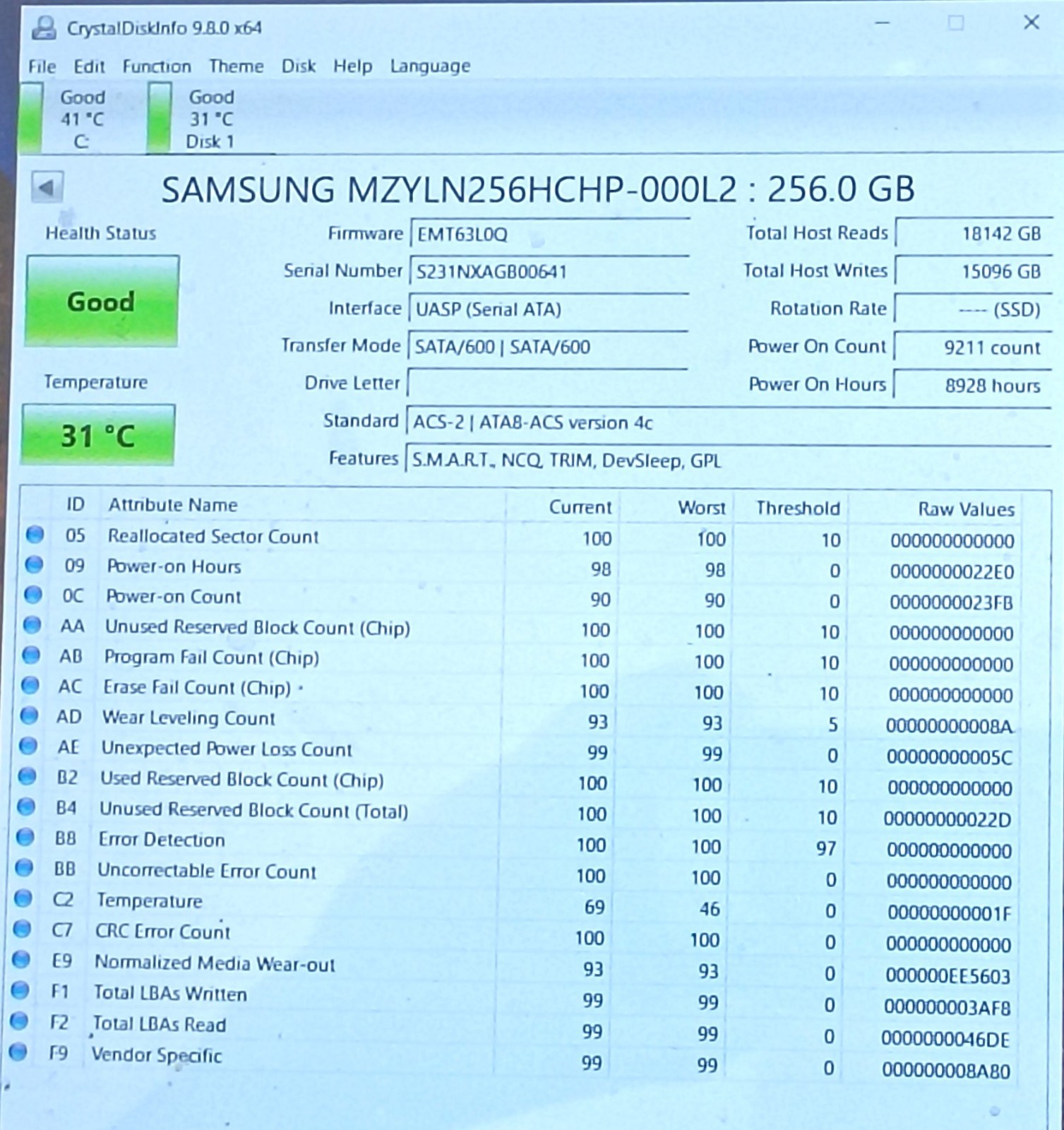This screenshot has height=1130, width=1064.
Task: Click the status dot for Reallocated Sector Count
Action: (x=35, y=535)
